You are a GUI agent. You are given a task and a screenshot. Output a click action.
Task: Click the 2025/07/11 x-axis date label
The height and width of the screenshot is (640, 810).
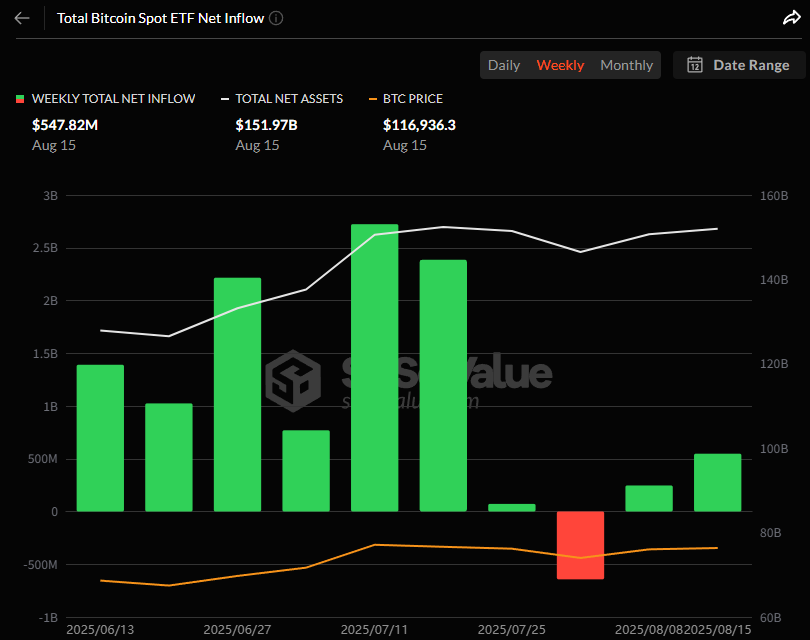[374, 630]
